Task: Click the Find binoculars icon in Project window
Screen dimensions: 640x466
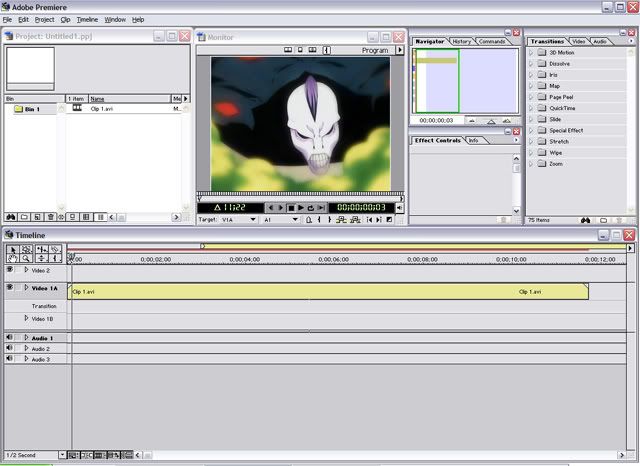Action: [11, 217]
